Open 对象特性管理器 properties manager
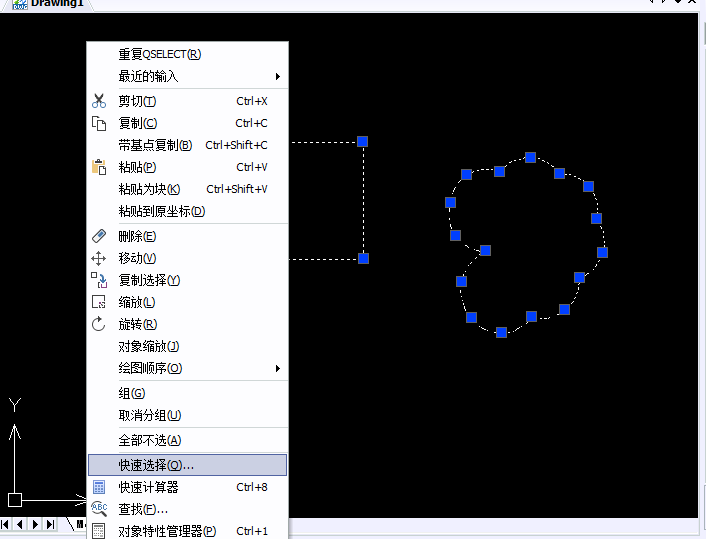 [x=167, y=531]
